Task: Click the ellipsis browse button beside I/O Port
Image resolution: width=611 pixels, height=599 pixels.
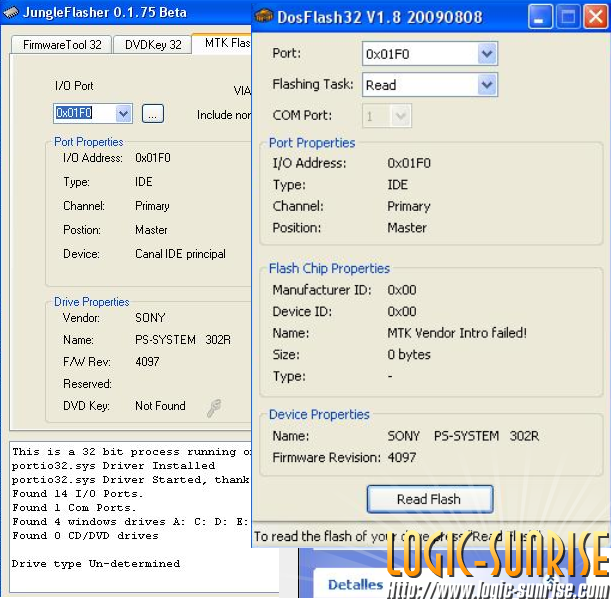Action: pos(153,114)
